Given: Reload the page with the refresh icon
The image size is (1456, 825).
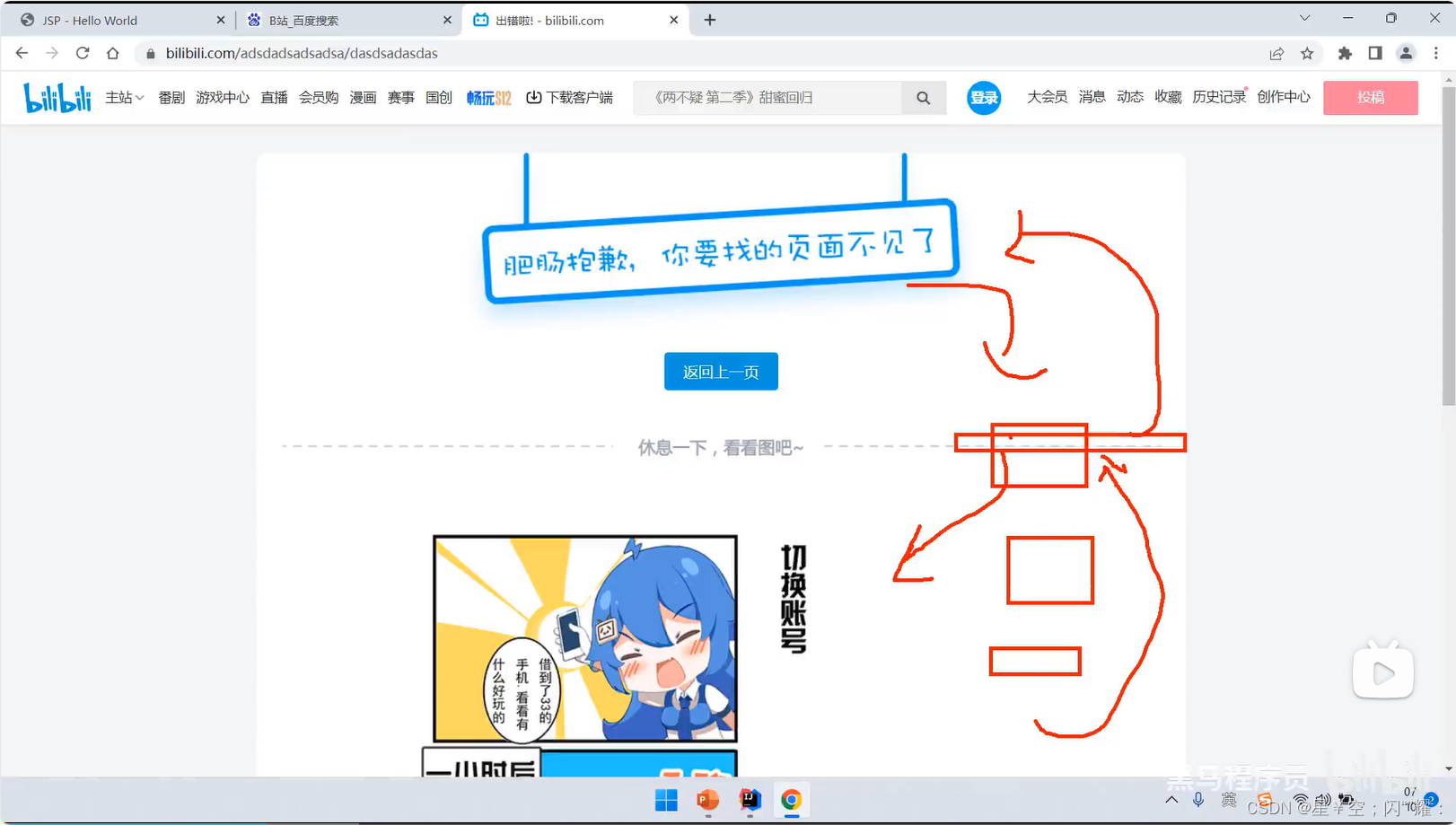Looking at the screenshot, I should tap(83, 53).
